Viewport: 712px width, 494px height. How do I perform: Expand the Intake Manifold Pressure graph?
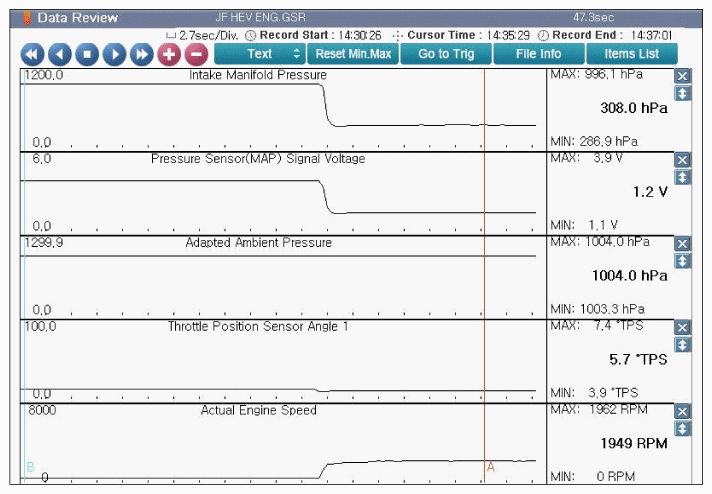[683, 93]
